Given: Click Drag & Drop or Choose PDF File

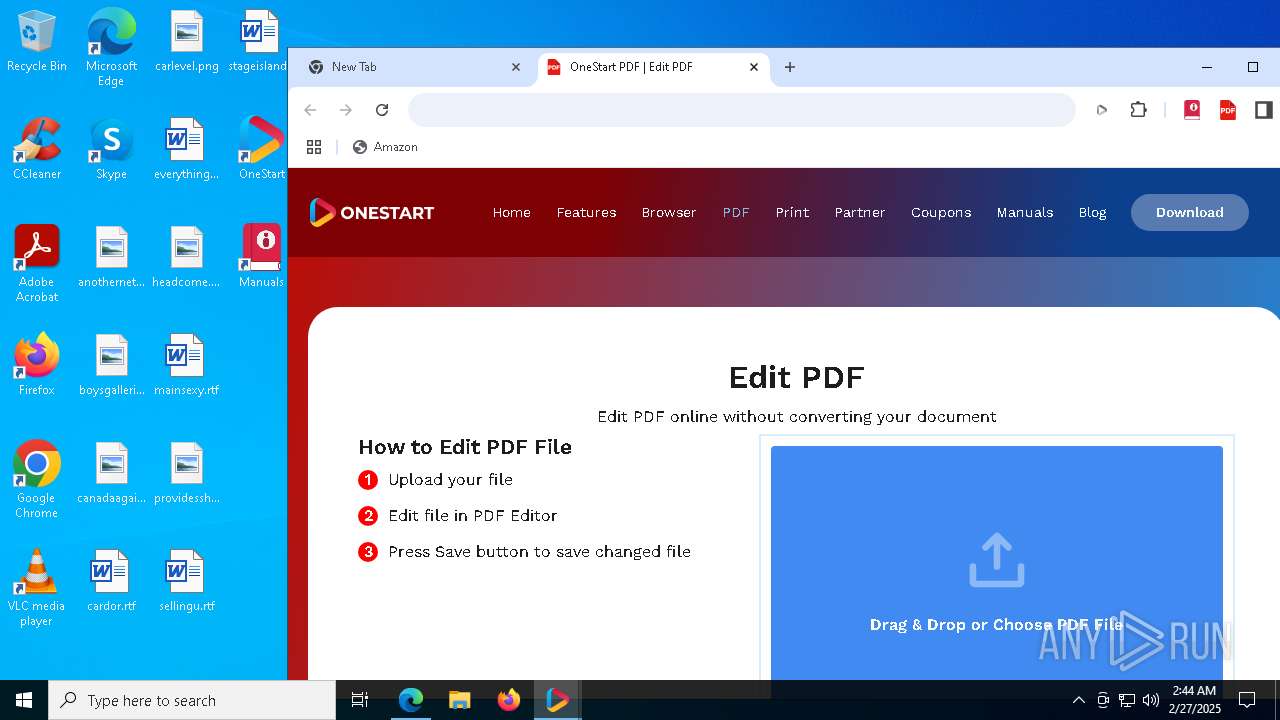Looking at the screenshot, I should click(x=997, y=625).
